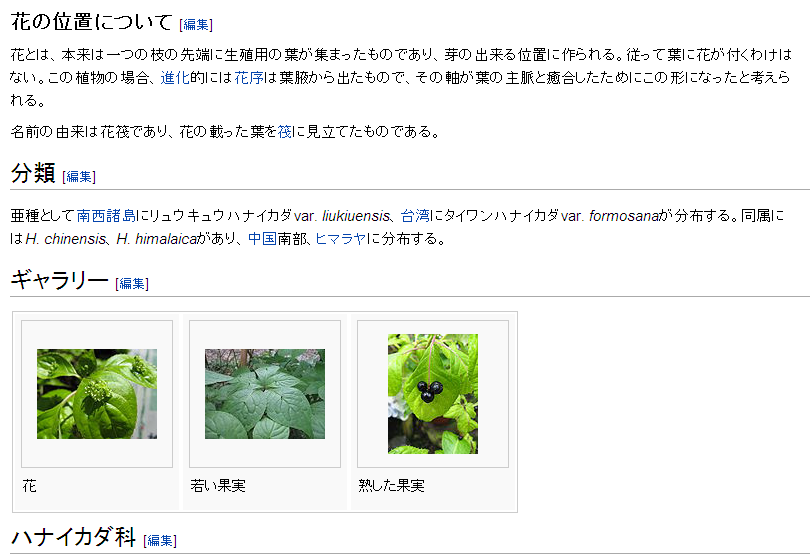Edit the 分類 section
The image size is (810, 559).
click(x=79, y=177)
